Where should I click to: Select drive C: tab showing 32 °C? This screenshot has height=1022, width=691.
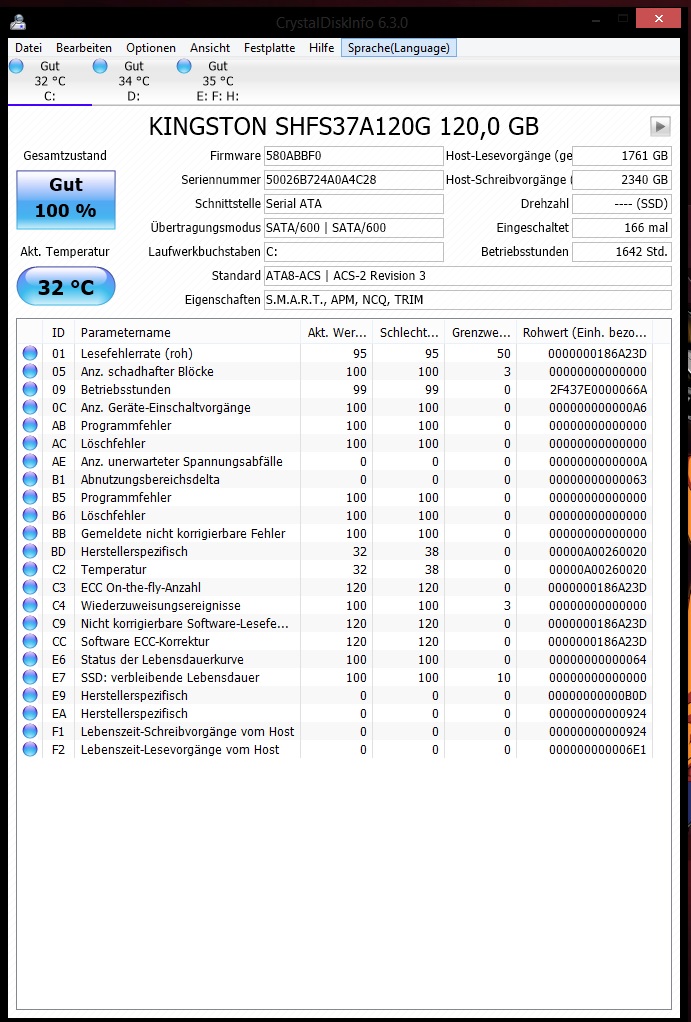[x=50, y=81]
